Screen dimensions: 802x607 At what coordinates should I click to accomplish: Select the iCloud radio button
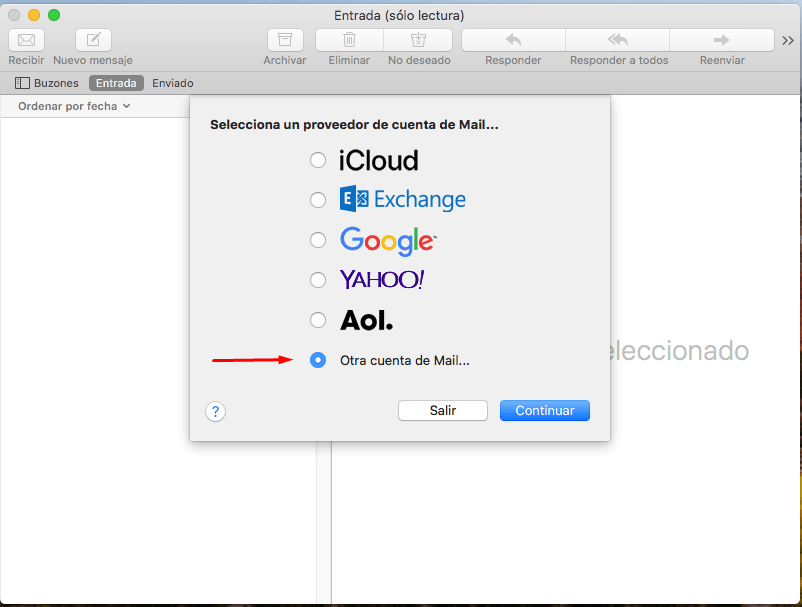point(318,160)
